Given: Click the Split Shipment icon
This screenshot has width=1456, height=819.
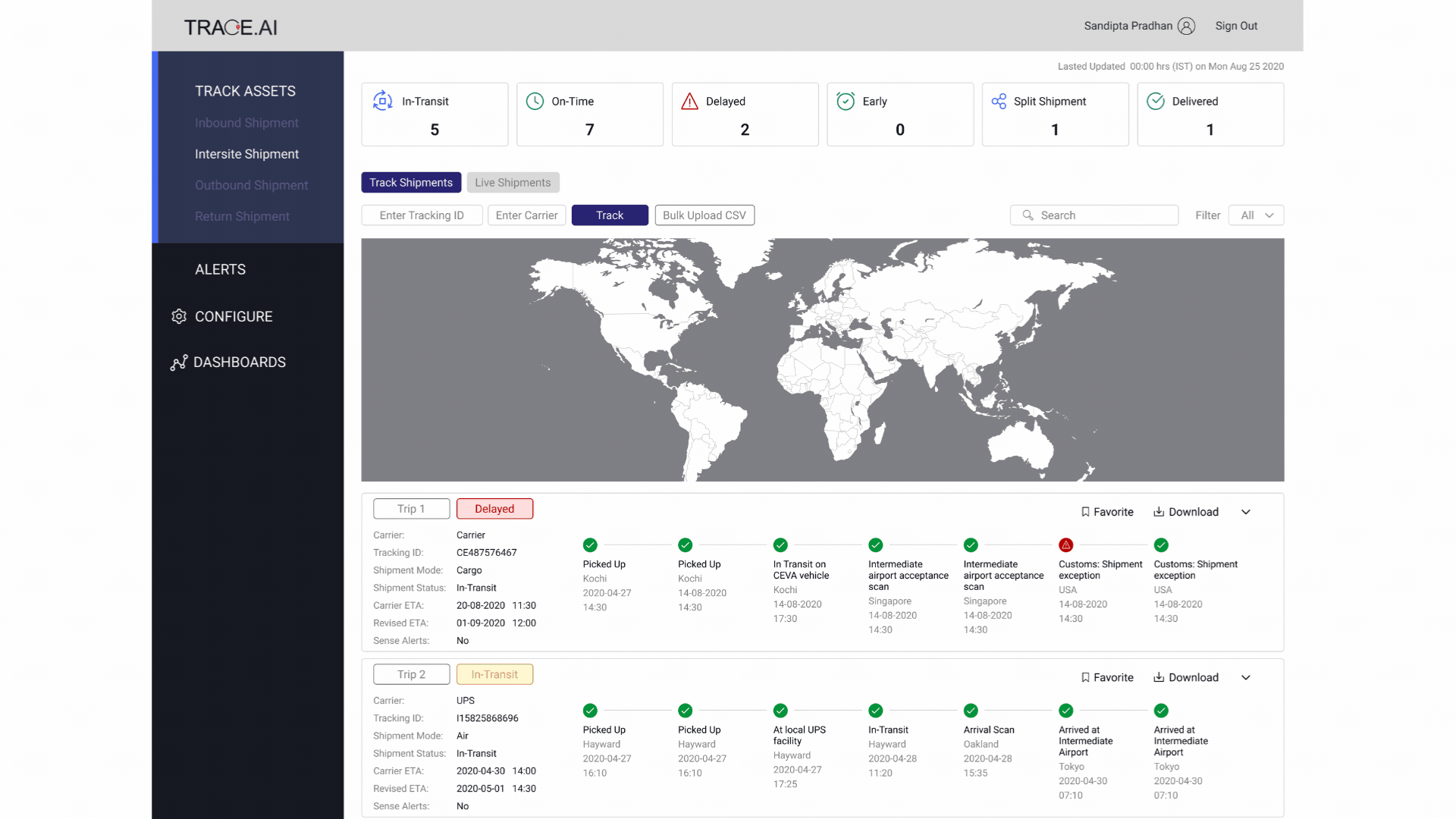Looking at the screenshot, I should [999, 101].
